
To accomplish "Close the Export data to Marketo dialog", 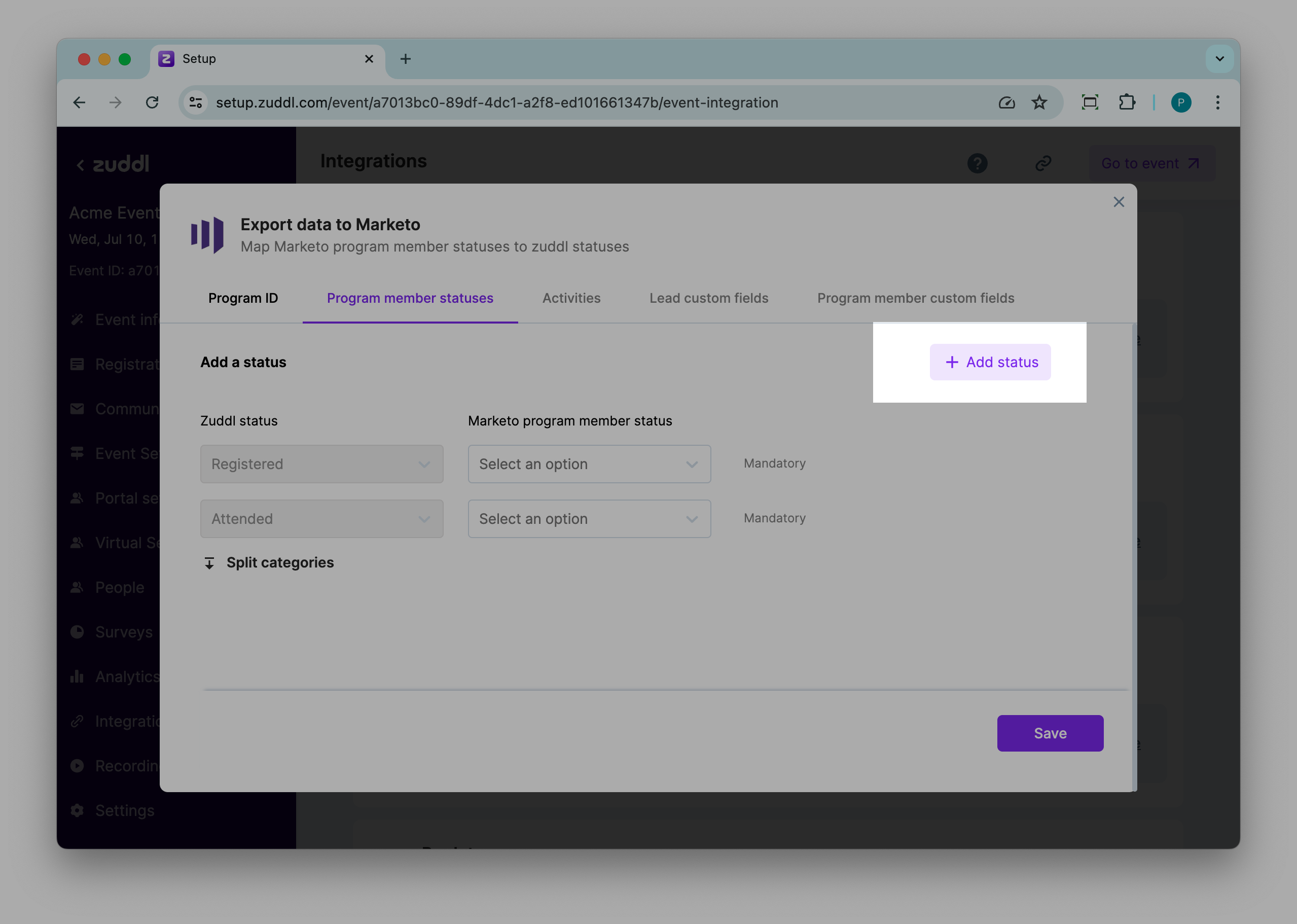I will pos(1119,202).
